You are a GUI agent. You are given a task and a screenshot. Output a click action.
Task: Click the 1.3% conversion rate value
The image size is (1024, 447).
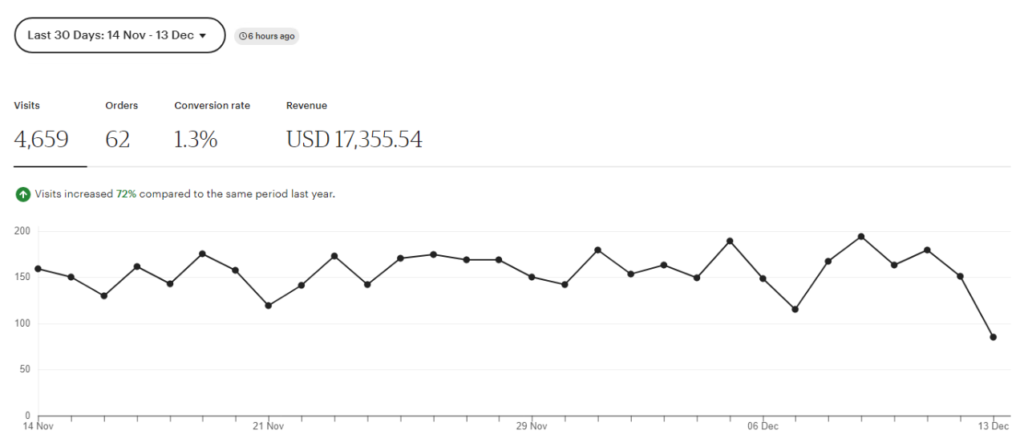pos(195,139)
